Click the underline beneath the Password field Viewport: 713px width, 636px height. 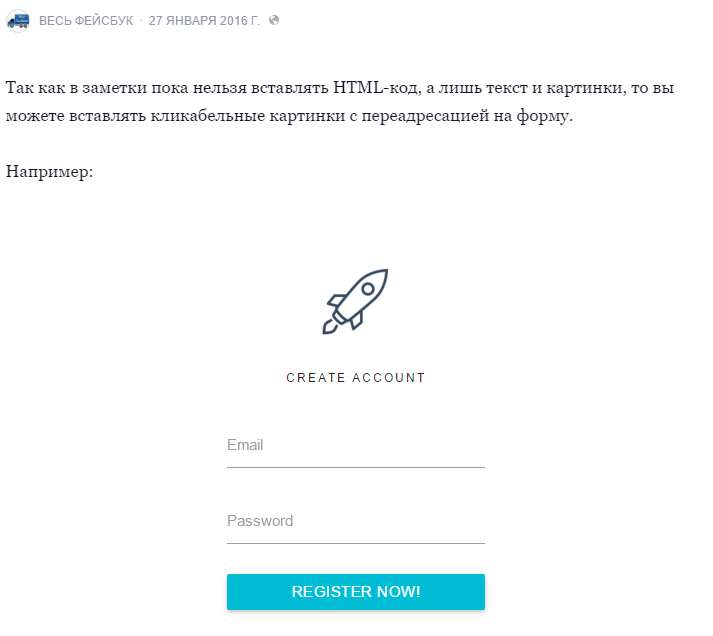pos(355,543)
